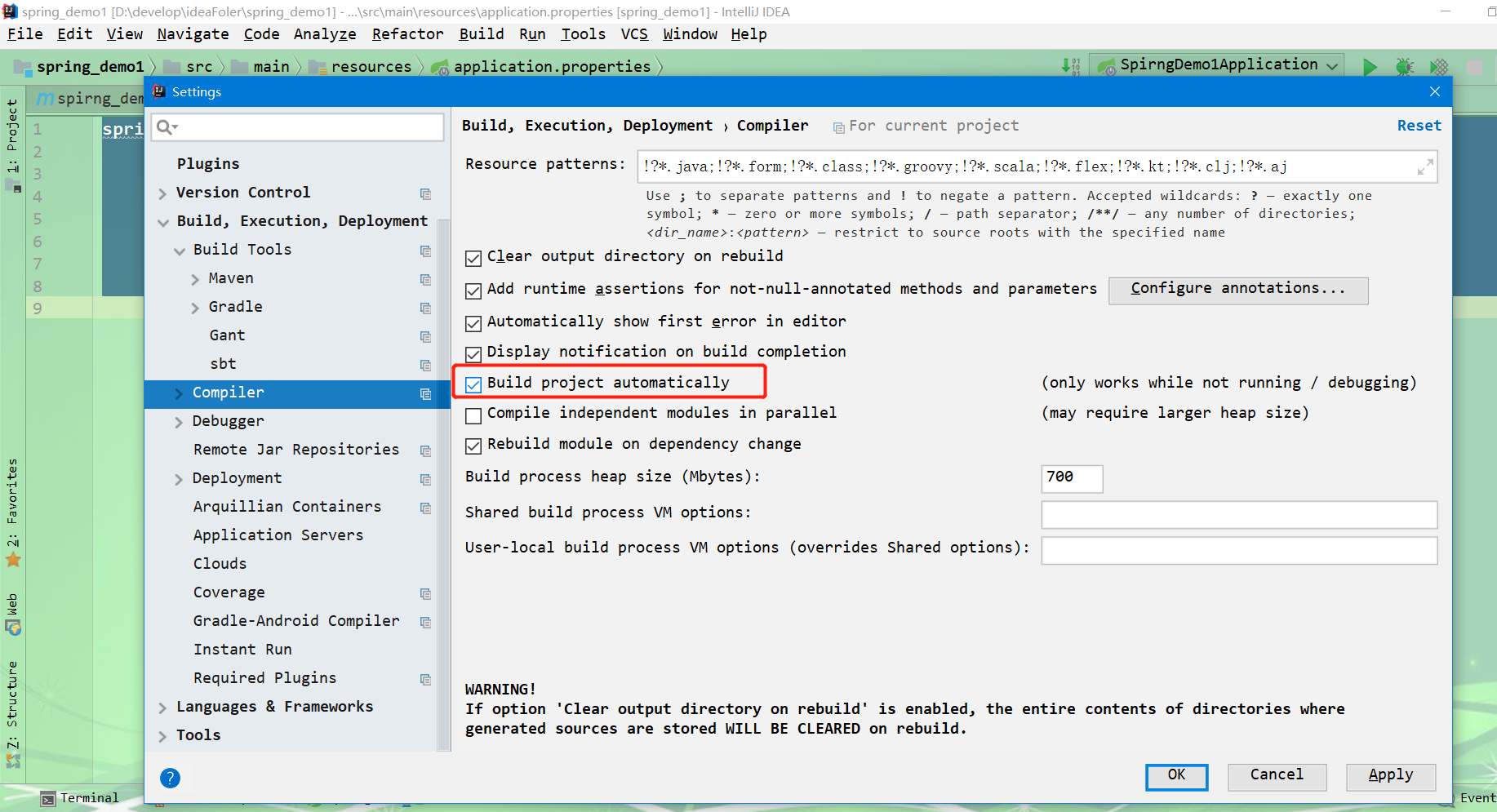
Task: Expand the Maven settings node
Action: click(195, 279)
